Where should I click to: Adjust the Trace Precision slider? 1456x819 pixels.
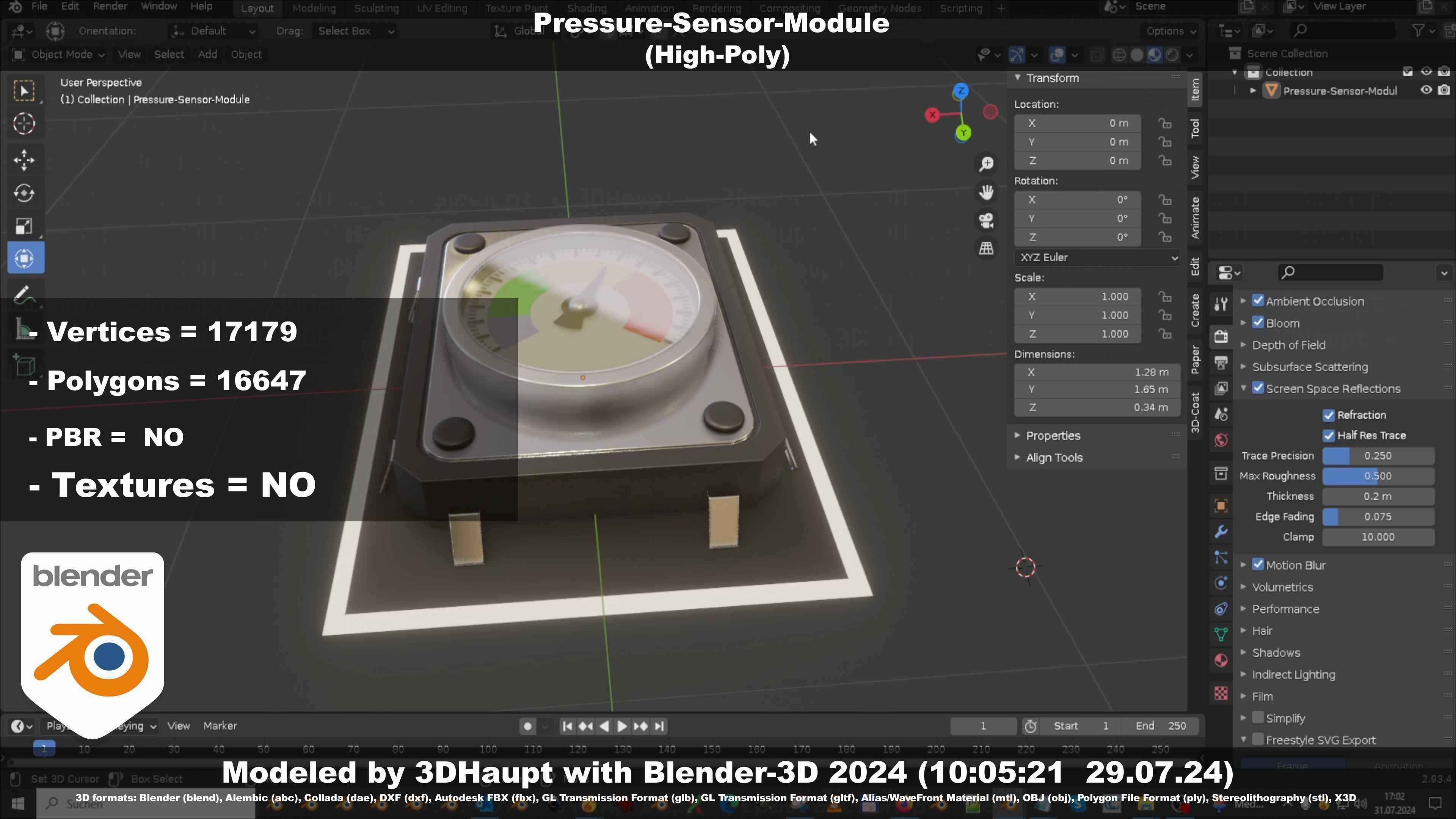pyautogui.click(x=1378, y=456)
